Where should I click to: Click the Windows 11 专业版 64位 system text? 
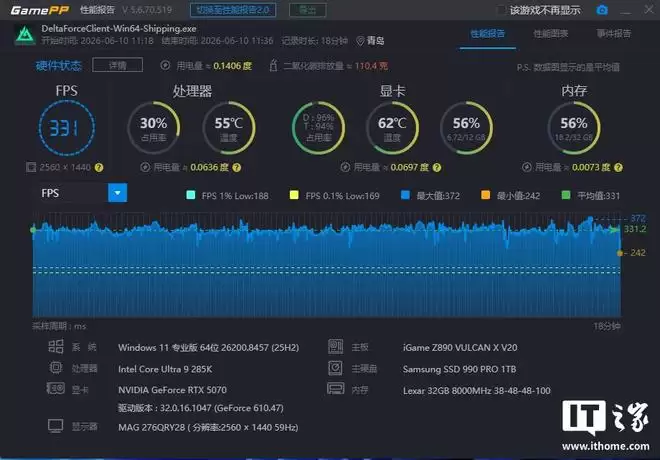pyautogui.click(x=208, y=348)
